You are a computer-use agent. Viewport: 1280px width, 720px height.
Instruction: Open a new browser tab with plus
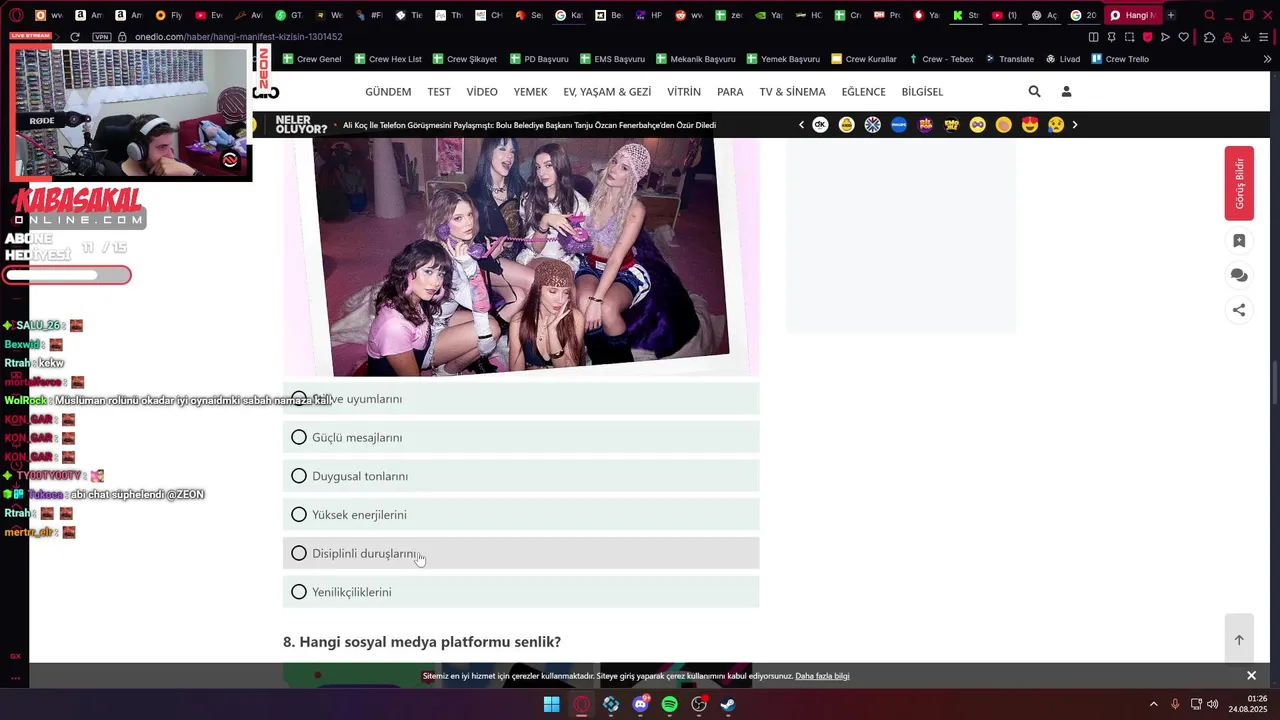click(1171, 15)
